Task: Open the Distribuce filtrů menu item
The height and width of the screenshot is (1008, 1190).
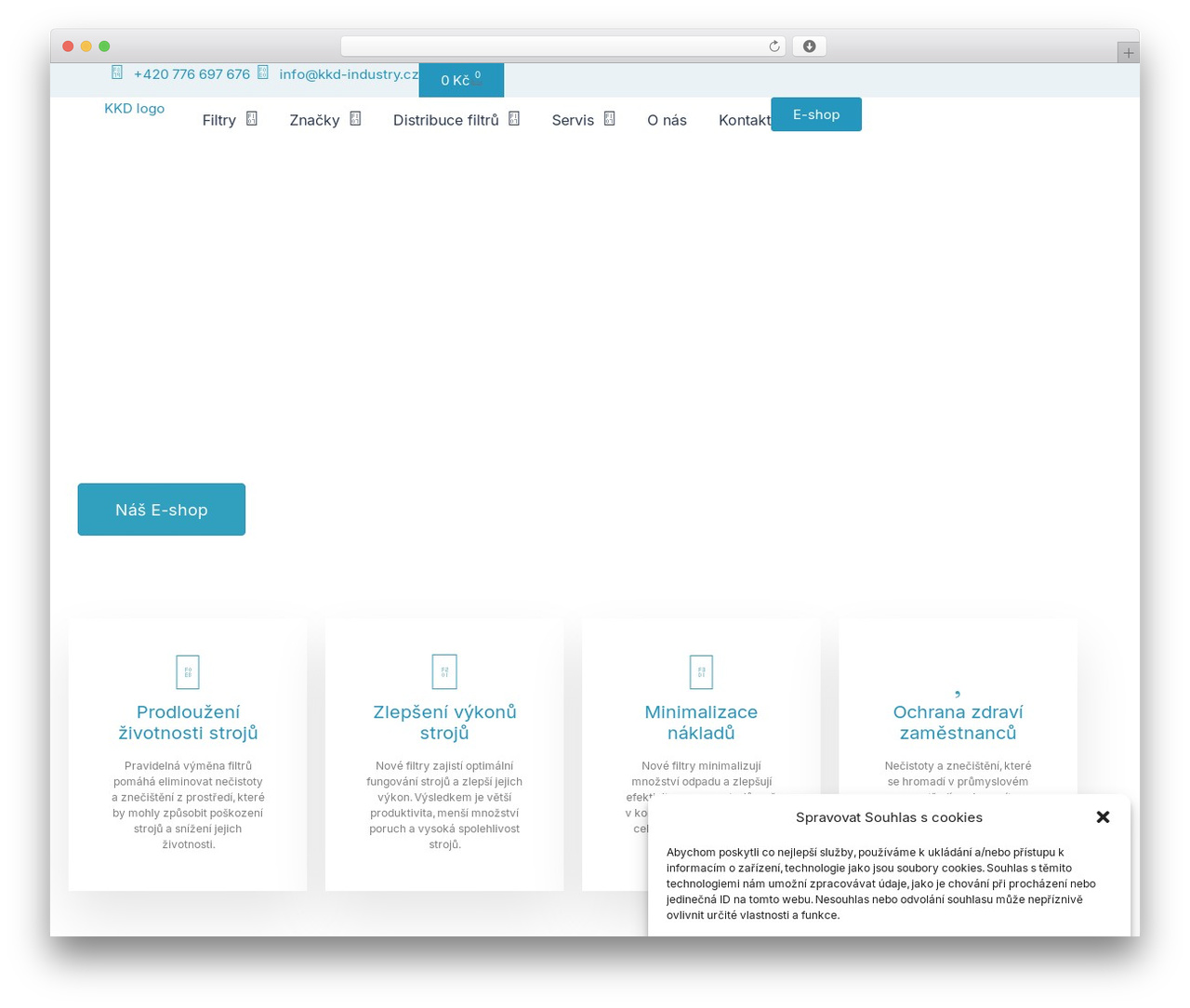Action: 446,120
